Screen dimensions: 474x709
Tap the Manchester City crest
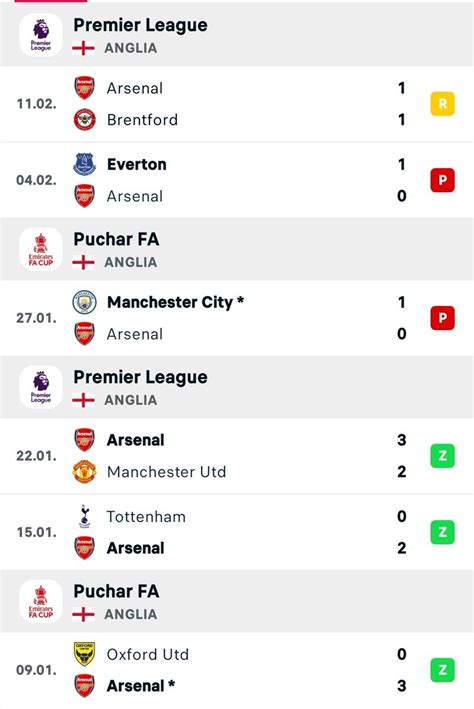pyautogui.click(x=85, y=302)
